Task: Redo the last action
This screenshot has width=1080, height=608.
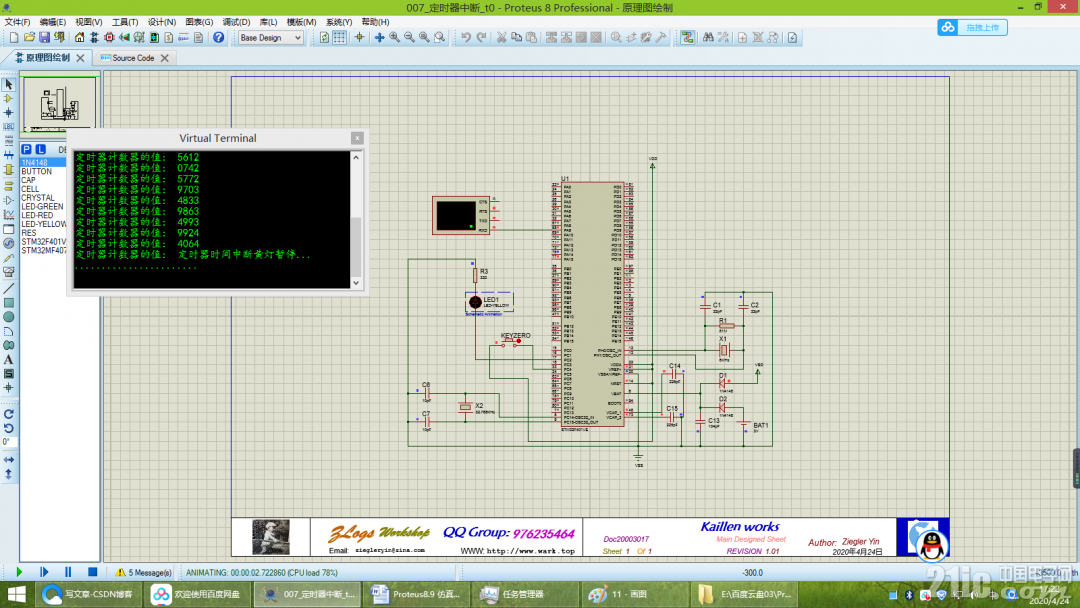Action: pyautogui.click(x=481, y=37)
